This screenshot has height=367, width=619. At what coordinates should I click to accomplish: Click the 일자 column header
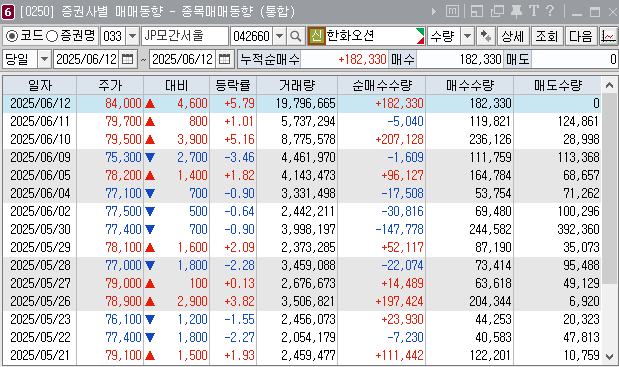40,85
